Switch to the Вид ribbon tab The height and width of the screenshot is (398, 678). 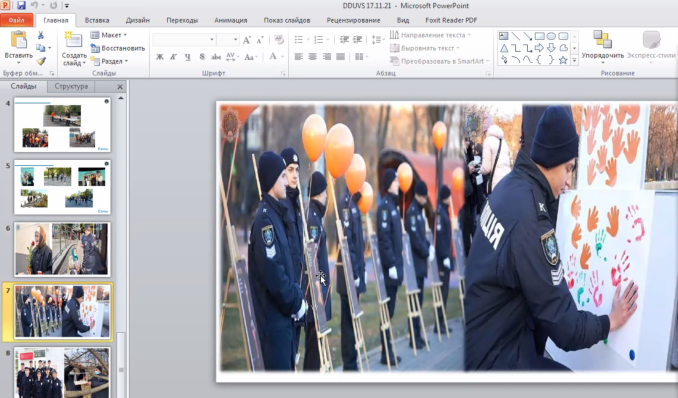point(403,20)
